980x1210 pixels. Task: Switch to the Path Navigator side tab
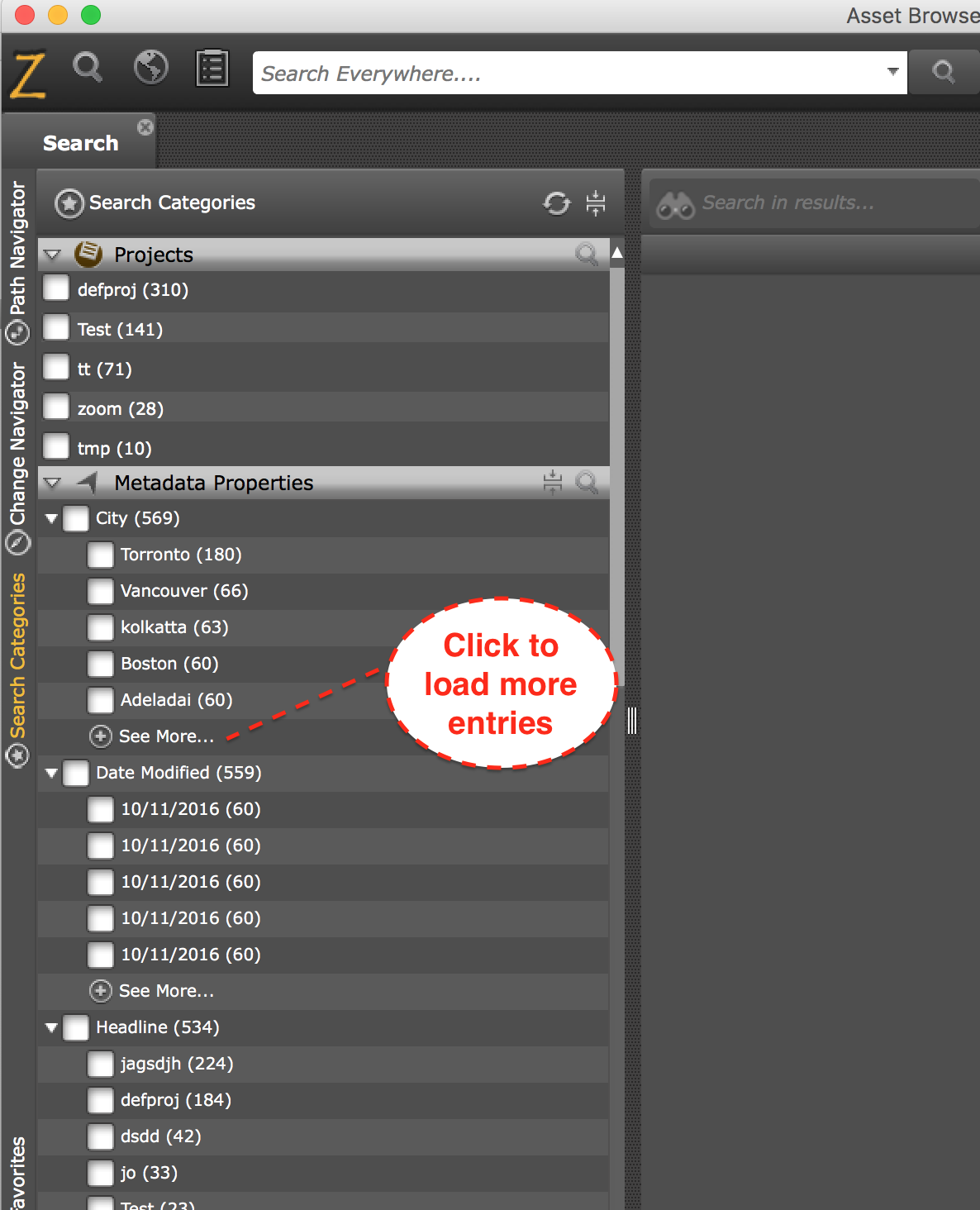coord(17,261)
